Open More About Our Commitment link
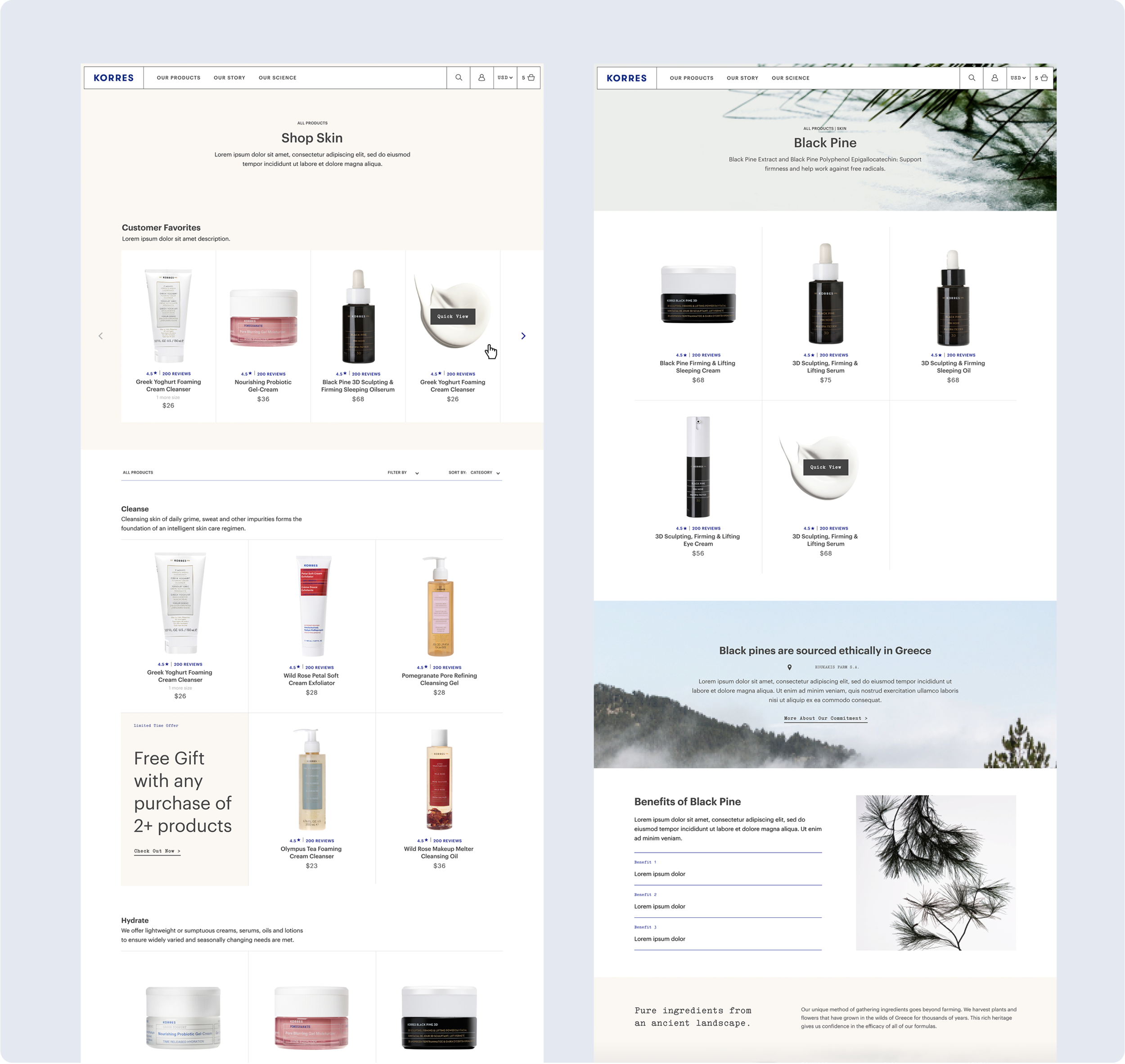The width and height of the screenshot is (1125, 1064). [825, 719]
